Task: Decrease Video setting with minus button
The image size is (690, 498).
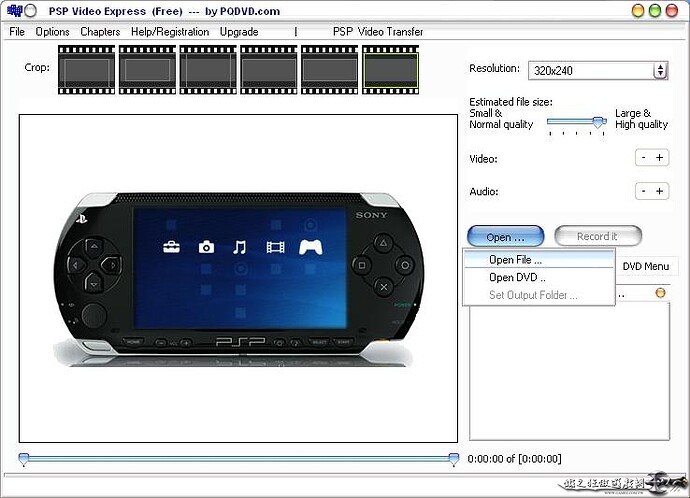Action: click(x=644, y=157)
